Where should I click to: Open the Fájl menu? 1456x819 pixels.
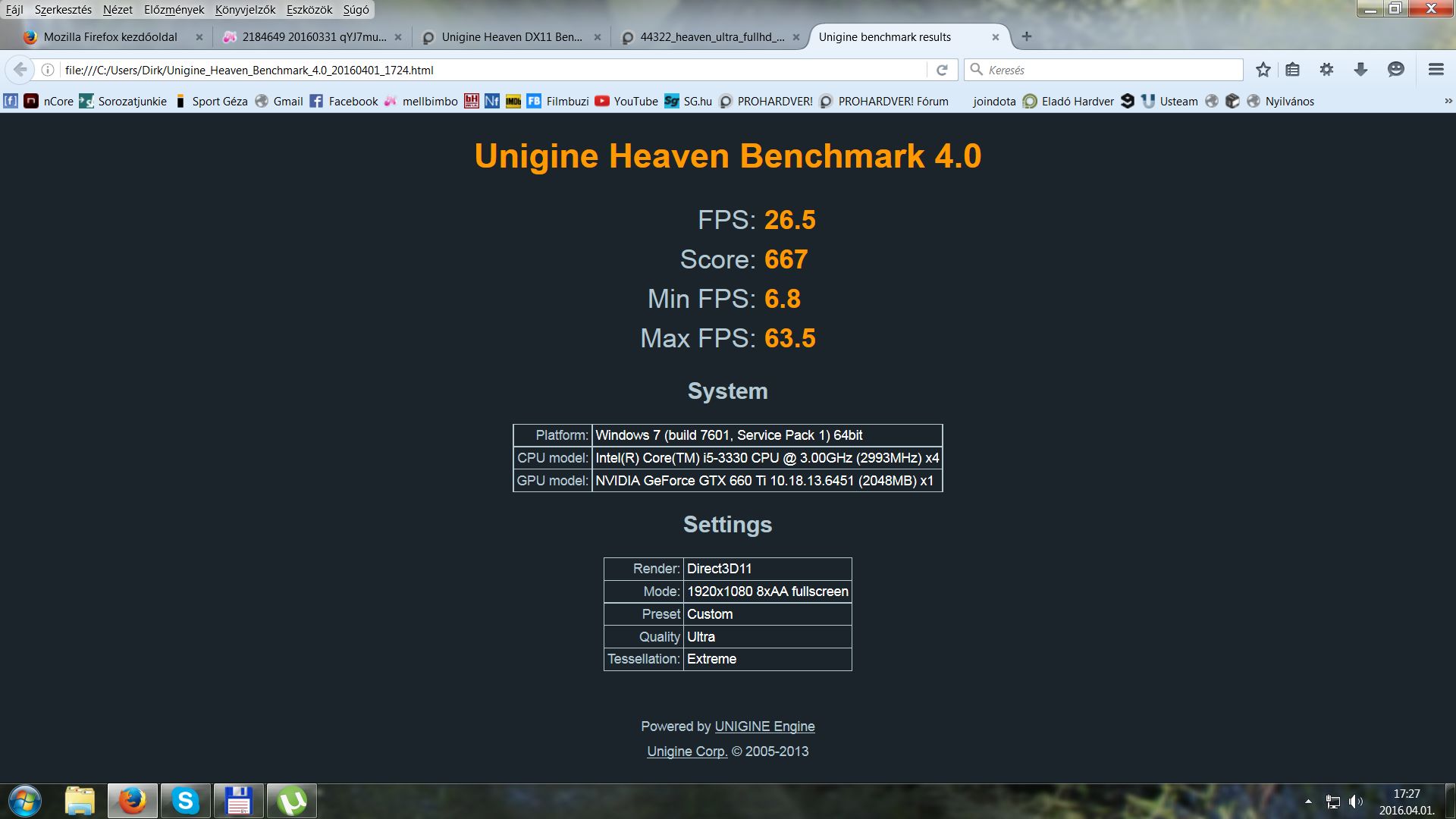(x=14, y=10)
